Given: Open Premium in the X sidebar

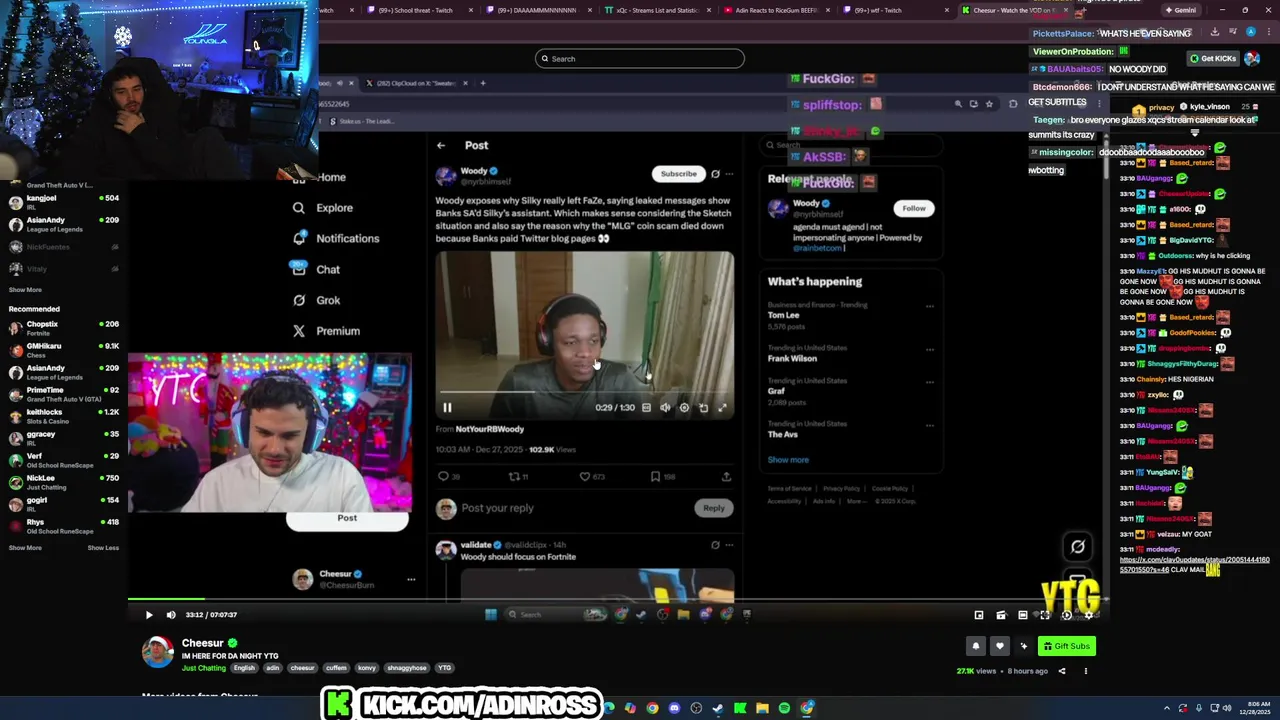Looking at the screenshot, I should pyautogui.click(x=325, y=331).
